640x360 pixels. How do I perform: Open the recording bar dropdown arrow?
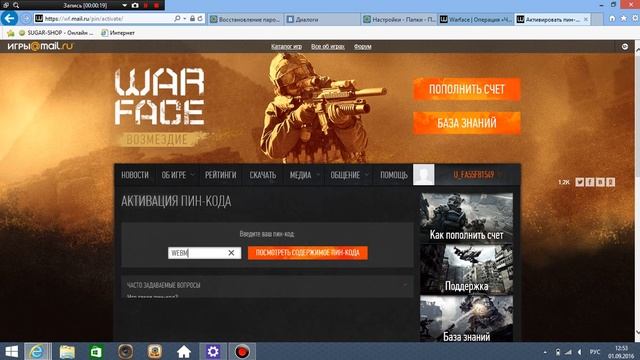click(x=124, y=5)
